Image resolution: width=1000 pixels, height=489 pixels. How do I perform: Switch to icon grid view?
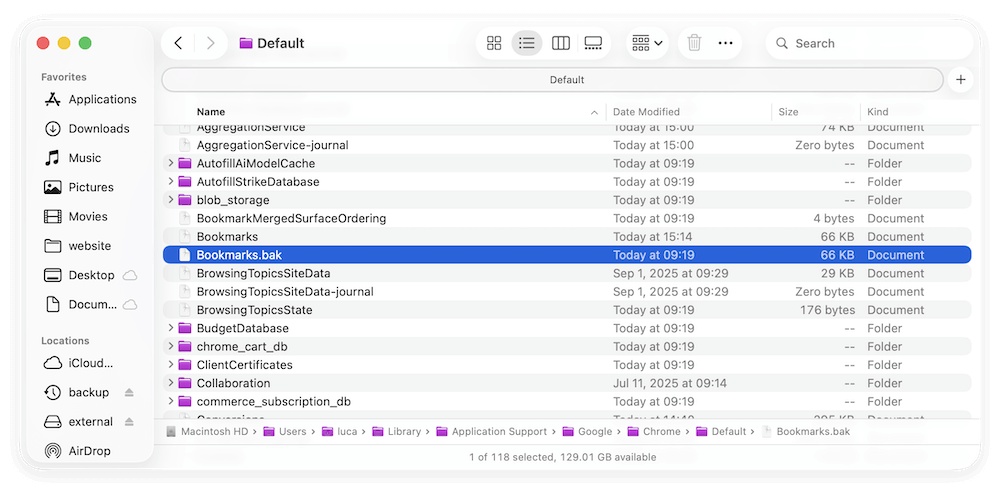point(494,43)
